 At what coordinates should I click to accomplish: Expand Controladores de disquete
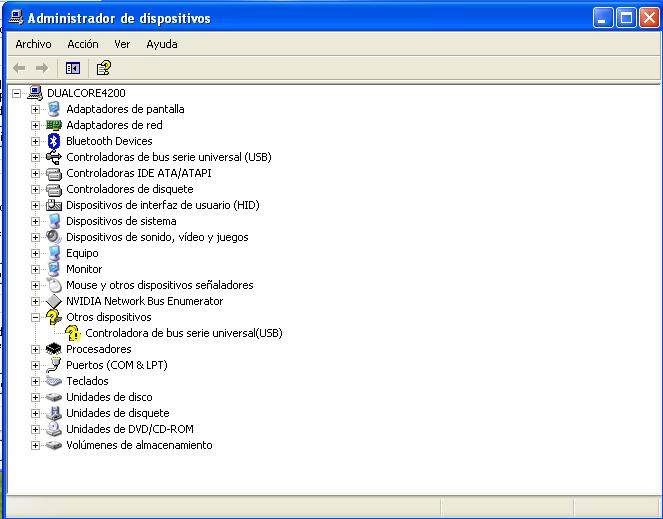[x=36, y=189]
